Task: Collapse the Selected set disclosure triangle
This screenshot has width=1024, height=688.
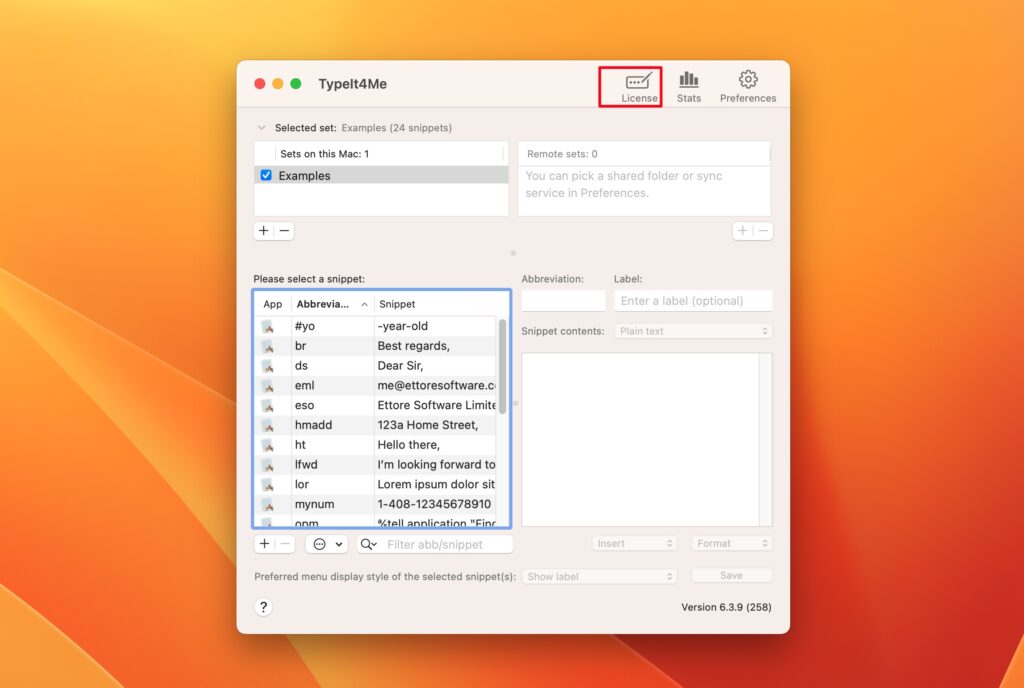Action: click(262, 127)
